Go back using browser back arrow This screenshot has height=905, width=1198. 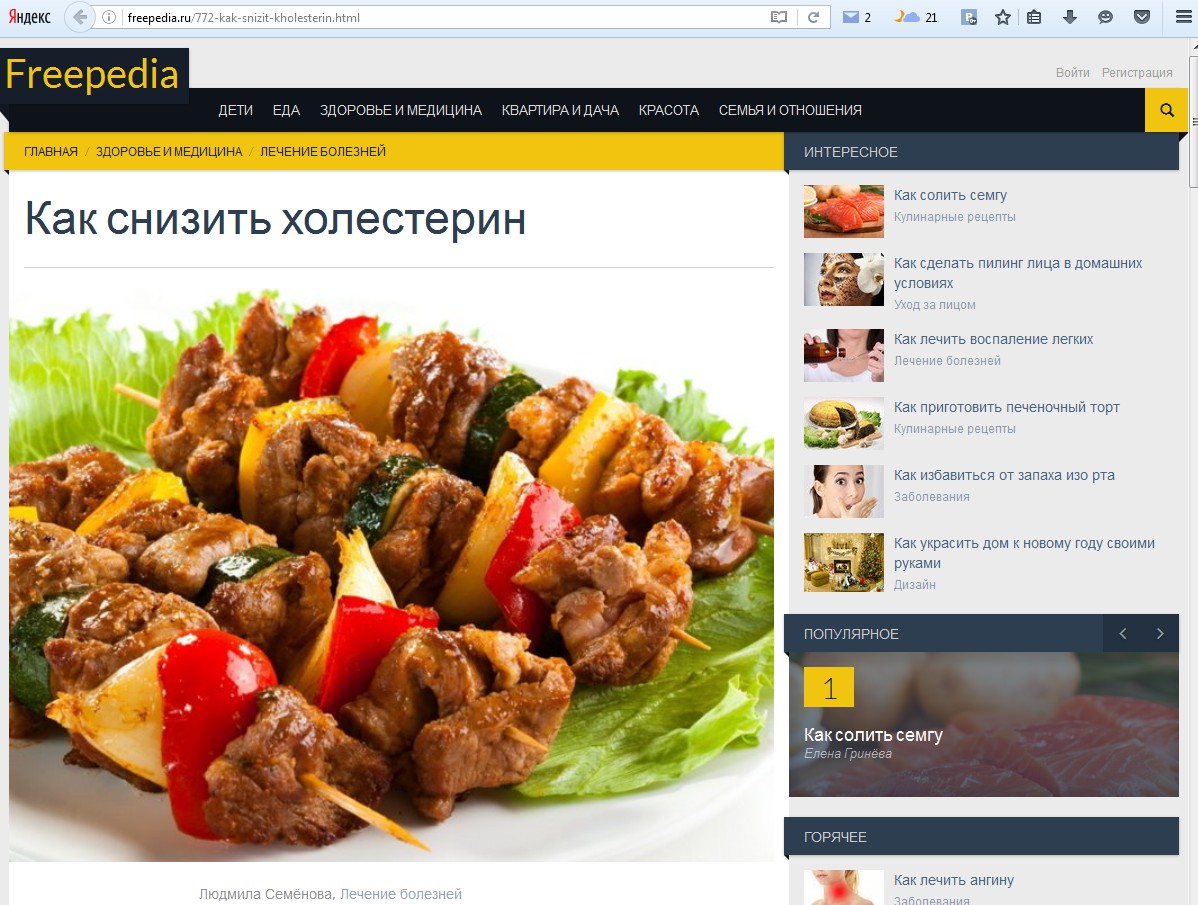[x=79, y=17]
